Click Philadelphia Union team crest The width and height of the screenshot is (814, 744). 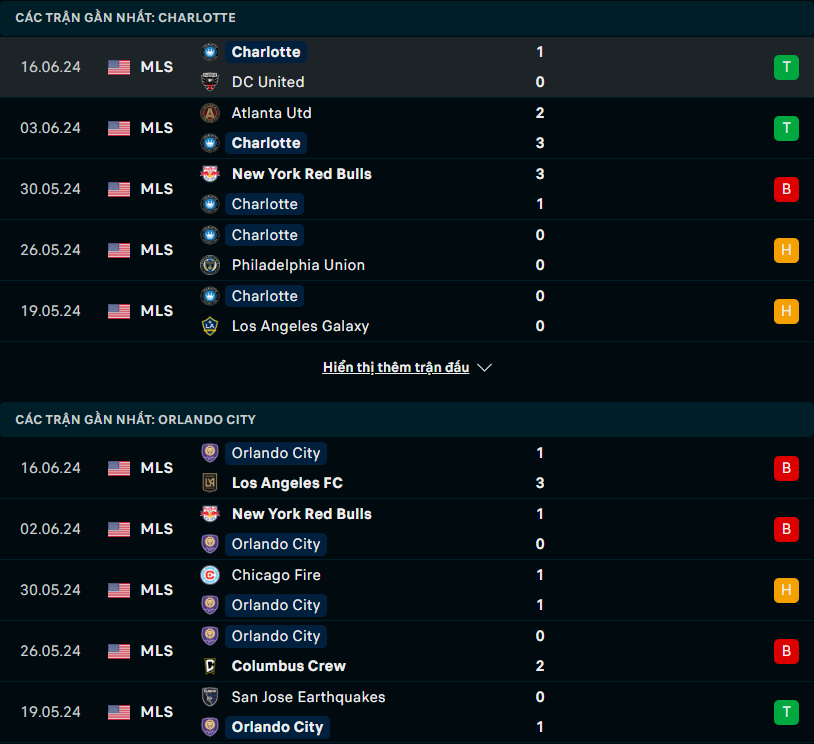pyautogui.click(x=210, y=265)
